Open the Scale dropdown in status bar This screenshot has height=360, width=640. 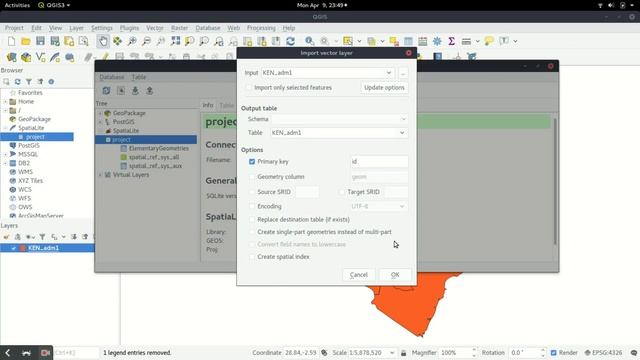click(x=392, y=353)
